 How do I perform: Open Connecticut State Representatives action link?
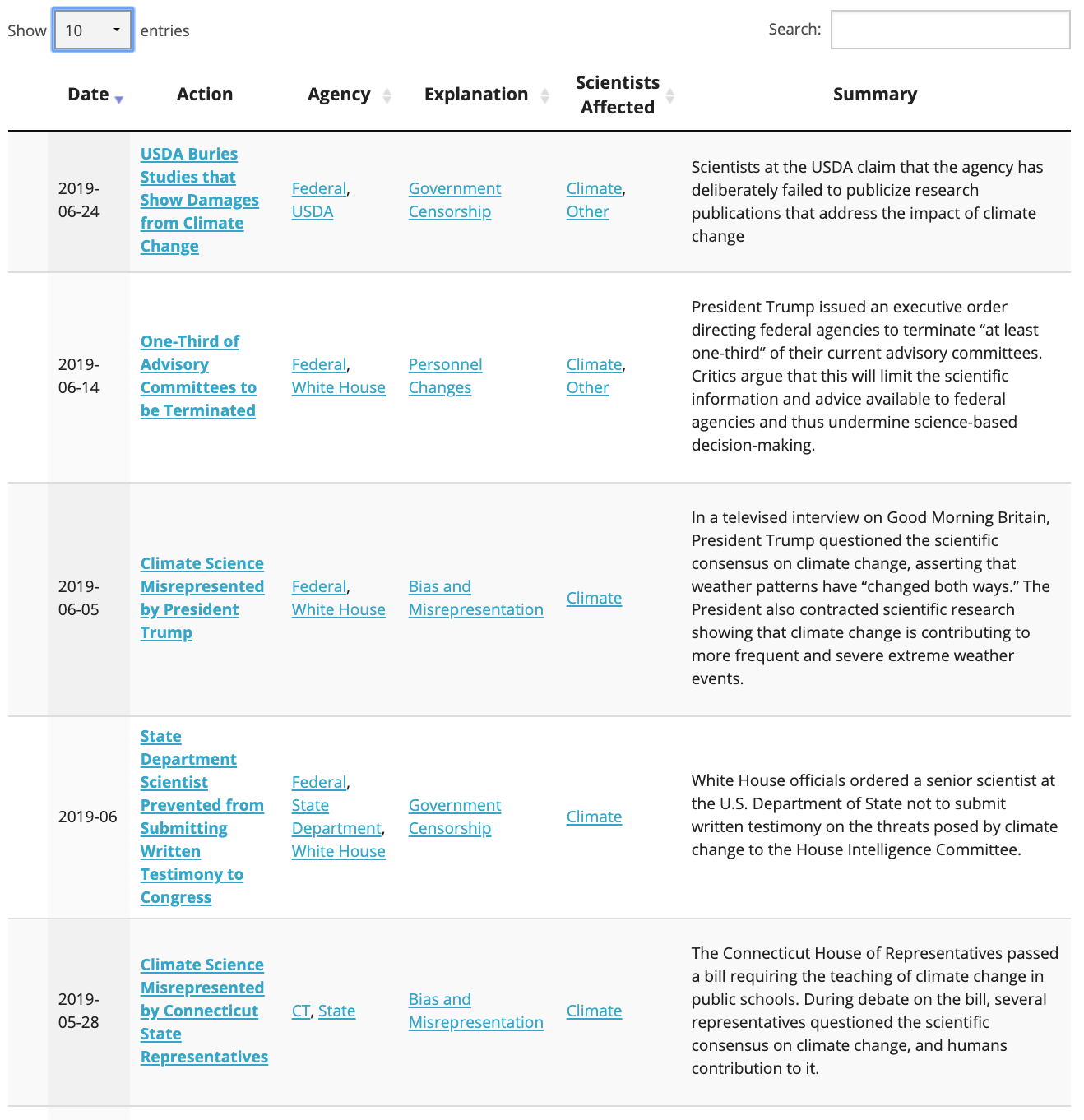click(203, 1011)
